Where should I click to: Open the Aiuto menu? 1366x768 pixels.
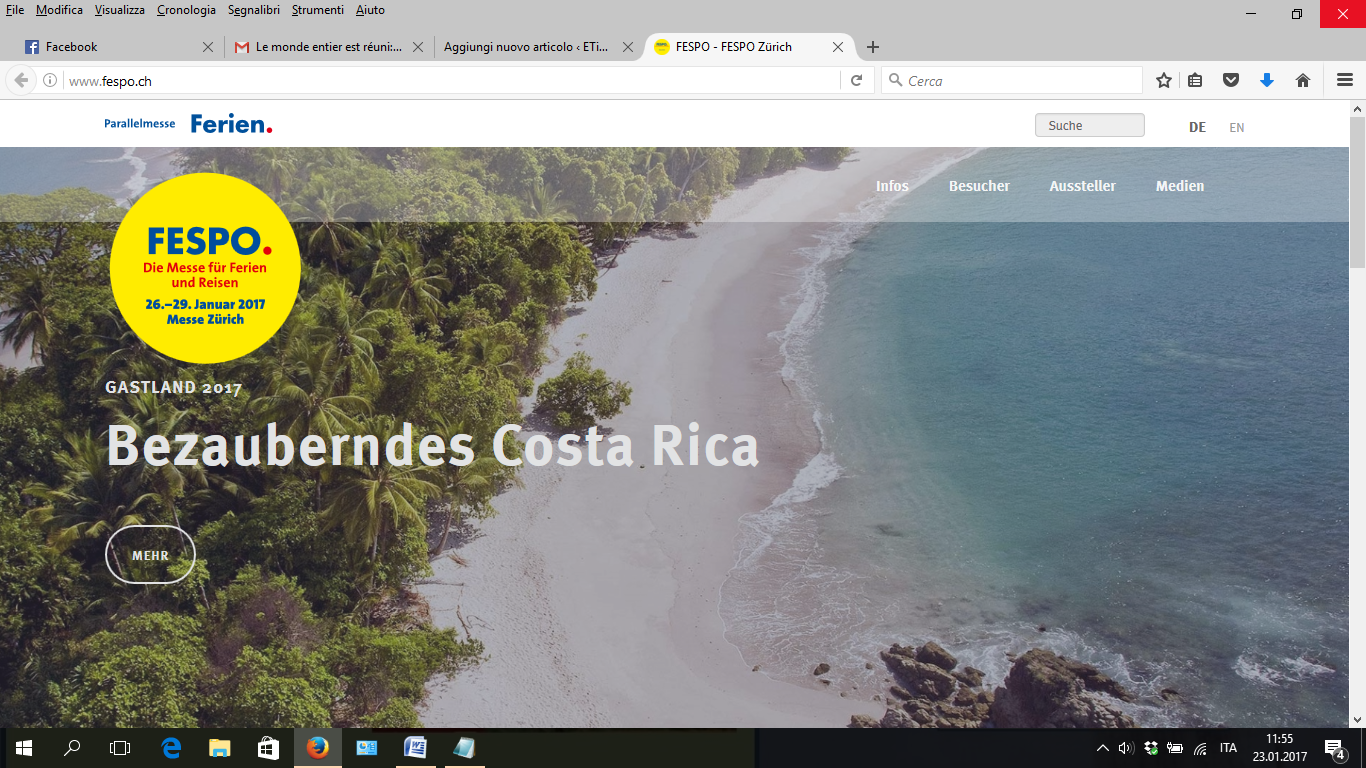pyautogui.click(x=370, y=10)
